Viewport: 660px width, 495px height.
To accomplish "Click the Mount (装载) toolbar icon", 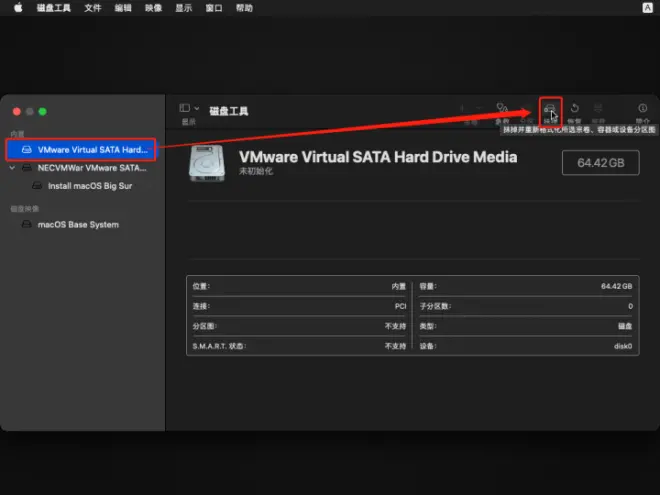I will coord(598,108).
